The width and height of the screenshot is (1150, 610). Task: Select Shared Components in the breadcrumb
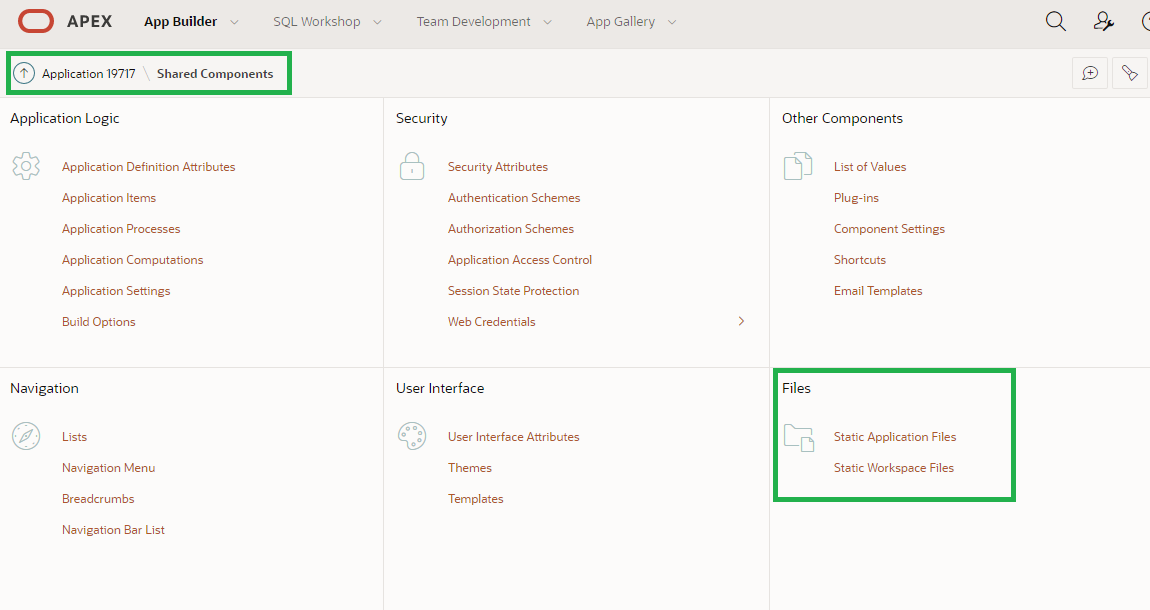tap(216, 73)
